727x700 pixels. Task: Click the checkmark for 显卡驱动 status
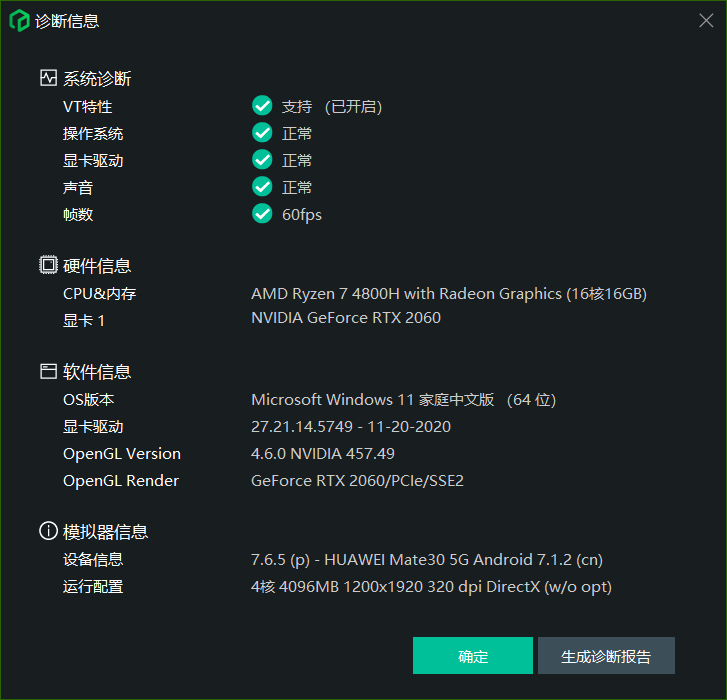coord(262,159)
